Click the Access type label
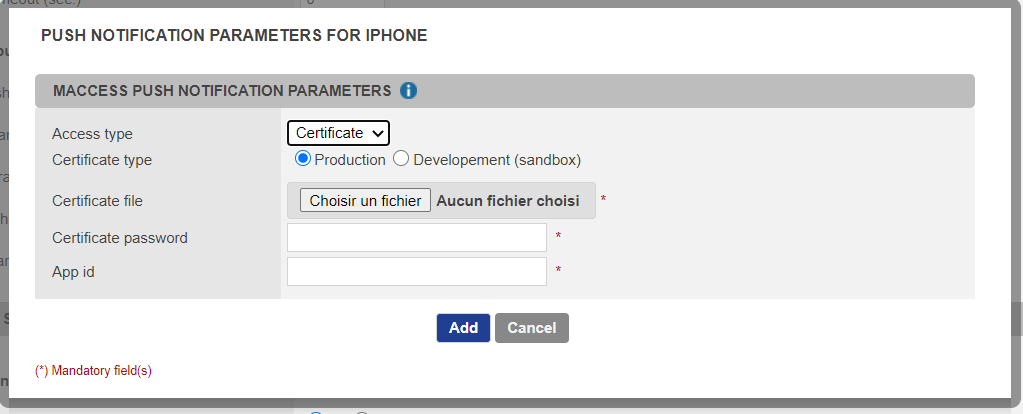 pos(92,134)
